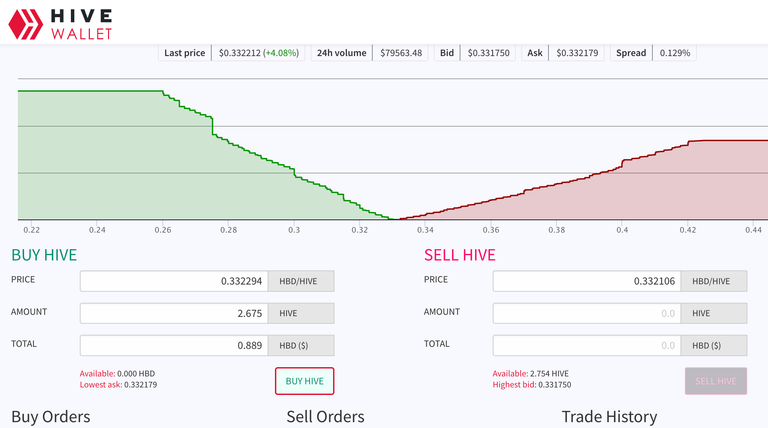Click the SELL HIVE button
Image resolution: width=768 pixels, height=428 pixels.
click(x=716, y=381)
